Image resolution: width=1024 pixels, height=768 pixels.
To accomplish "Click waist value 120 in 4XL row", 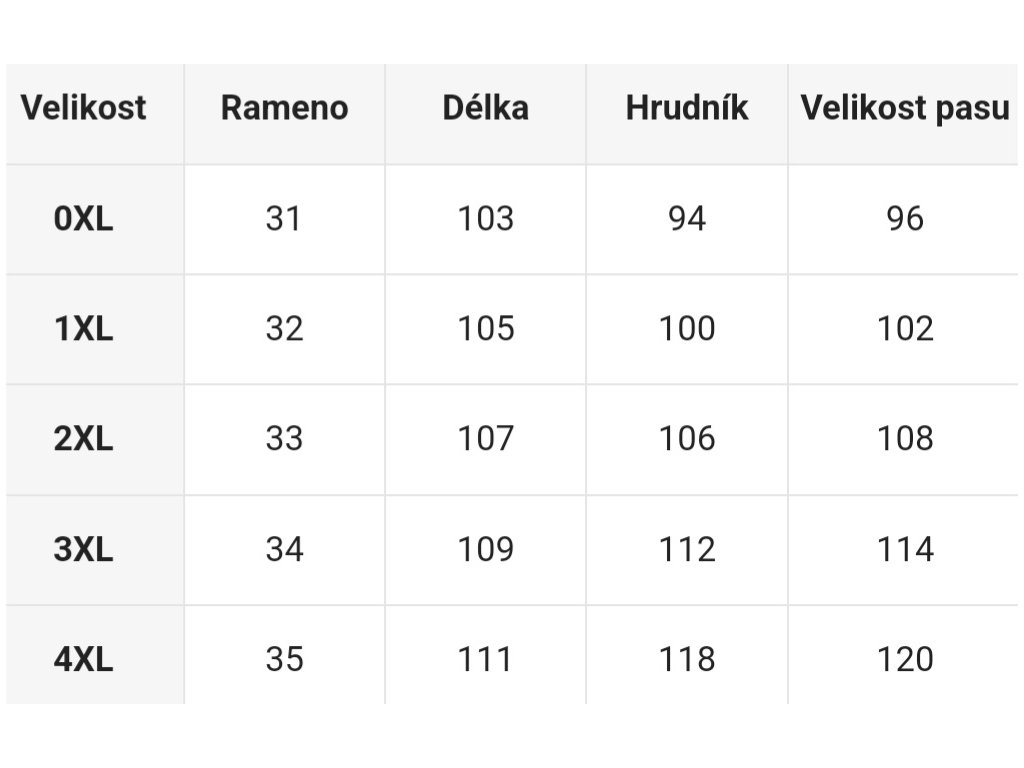I will point(905,659).
